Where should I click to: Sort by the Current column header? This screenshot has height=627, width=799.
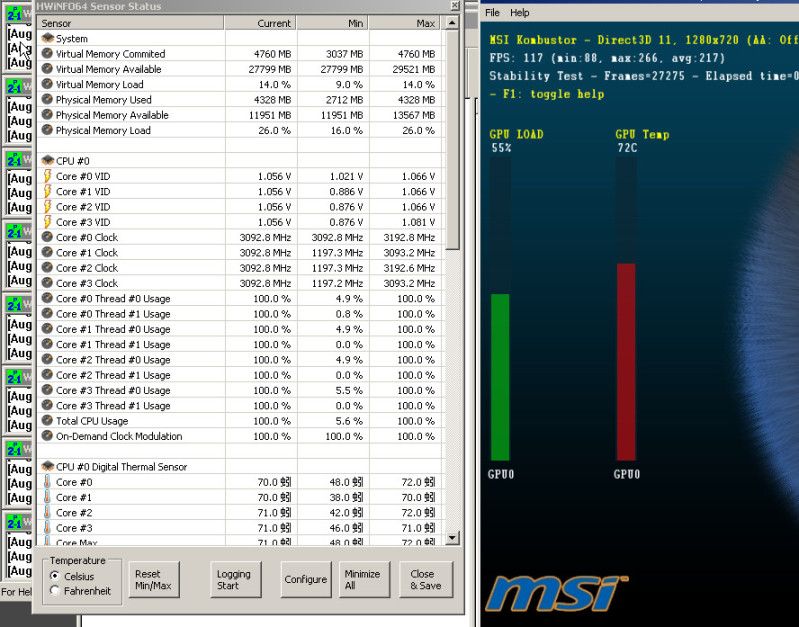pyautogui.click(x=260, y=23)
